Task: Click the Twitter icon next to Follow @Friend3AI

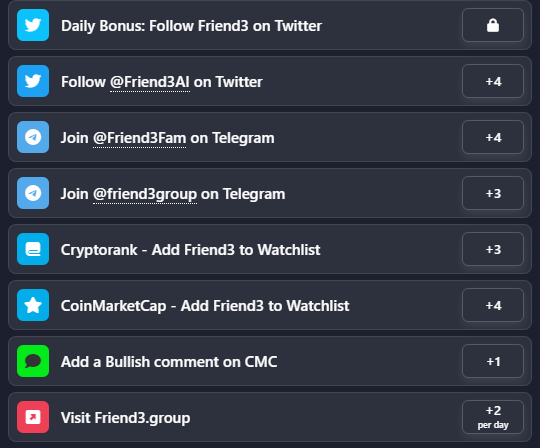Action: (33, 81)
